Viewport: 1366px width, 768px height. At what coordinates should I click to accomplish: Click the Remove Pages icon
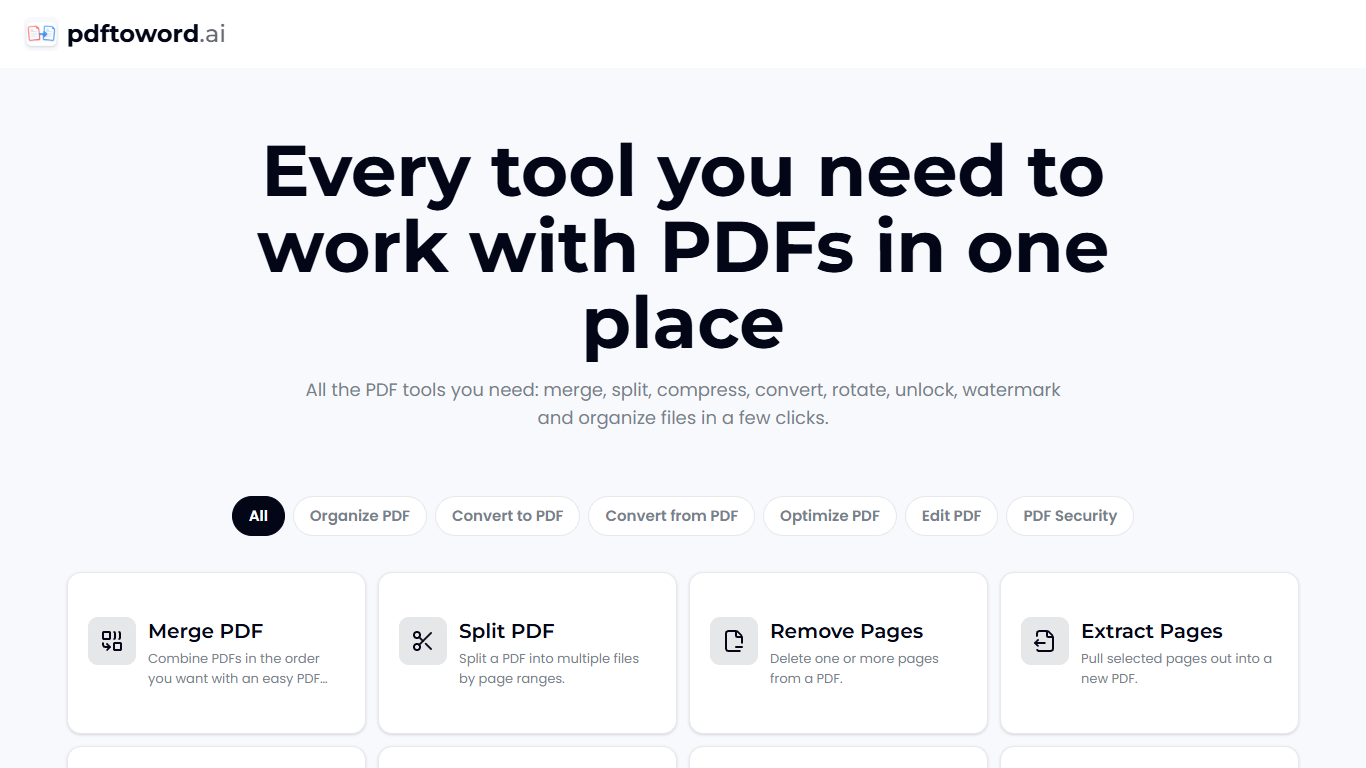click(734, 641)
